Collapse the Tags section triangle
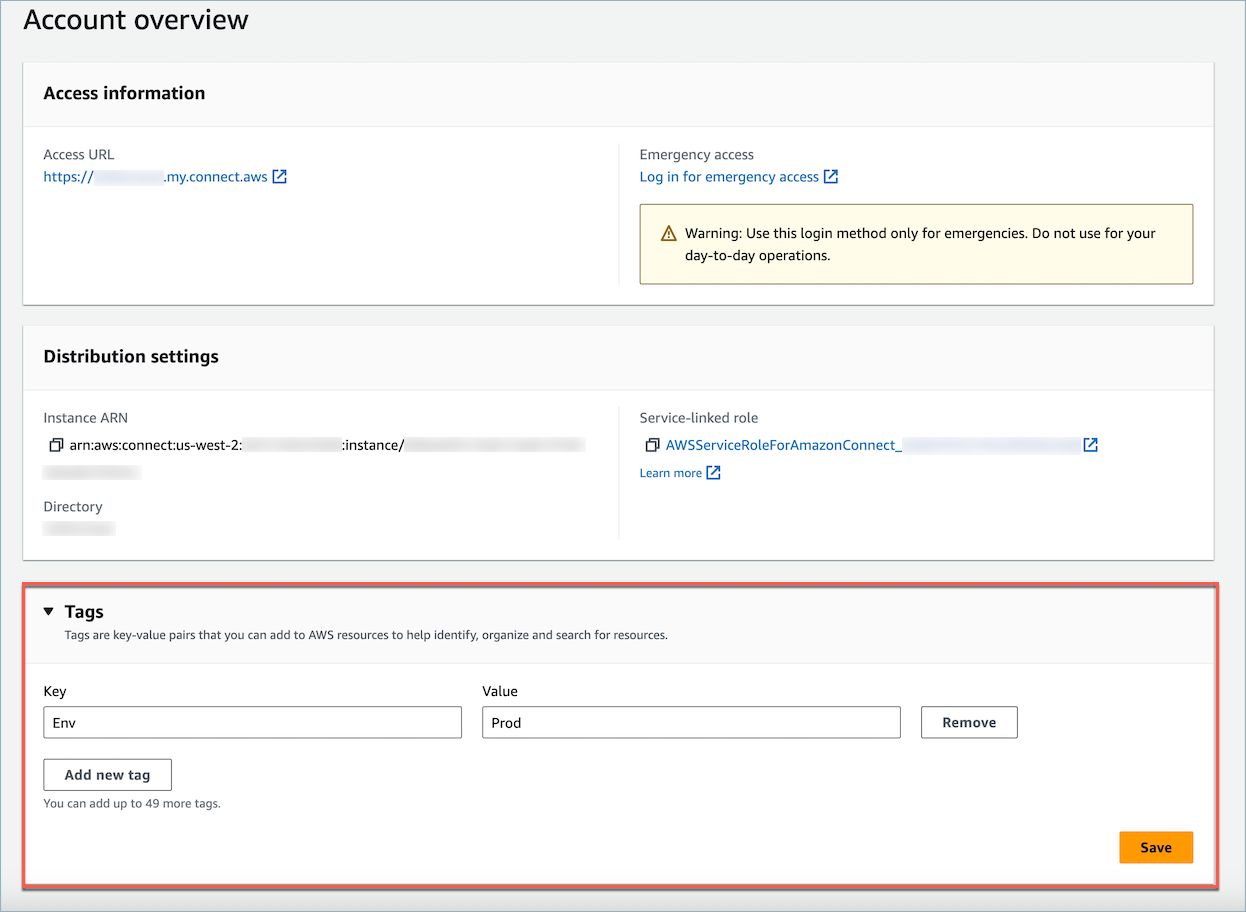Image resolution: width=1246 pixels, height=912 pixels. tap(49, 612)
